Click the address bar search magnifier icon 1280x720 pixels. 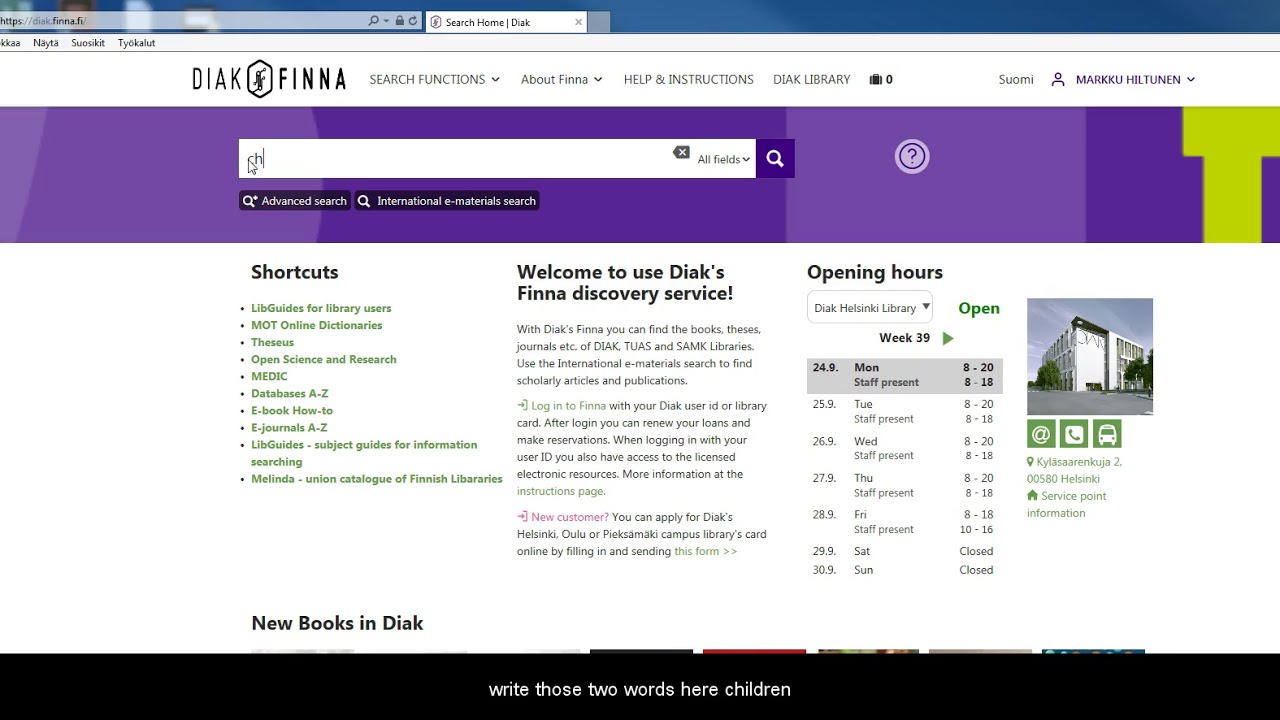(x=374, y=21)
